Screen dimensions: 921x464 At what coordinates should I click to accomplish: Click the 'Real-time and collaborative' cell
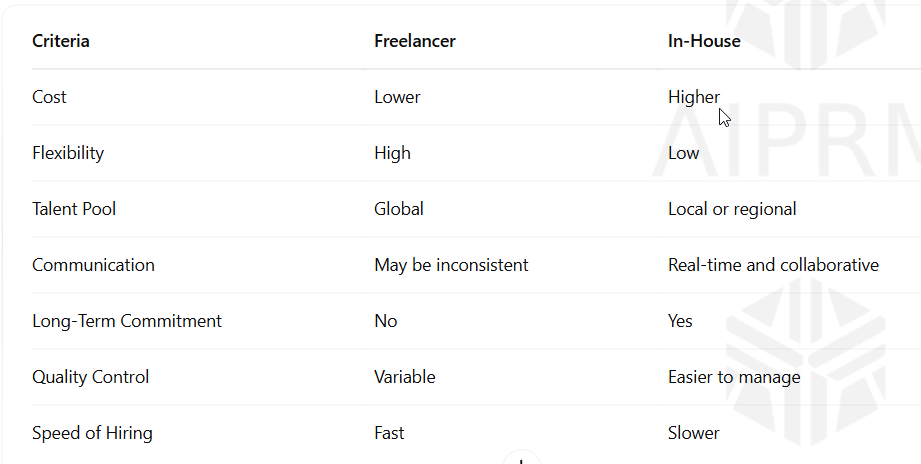coord(773,265)
